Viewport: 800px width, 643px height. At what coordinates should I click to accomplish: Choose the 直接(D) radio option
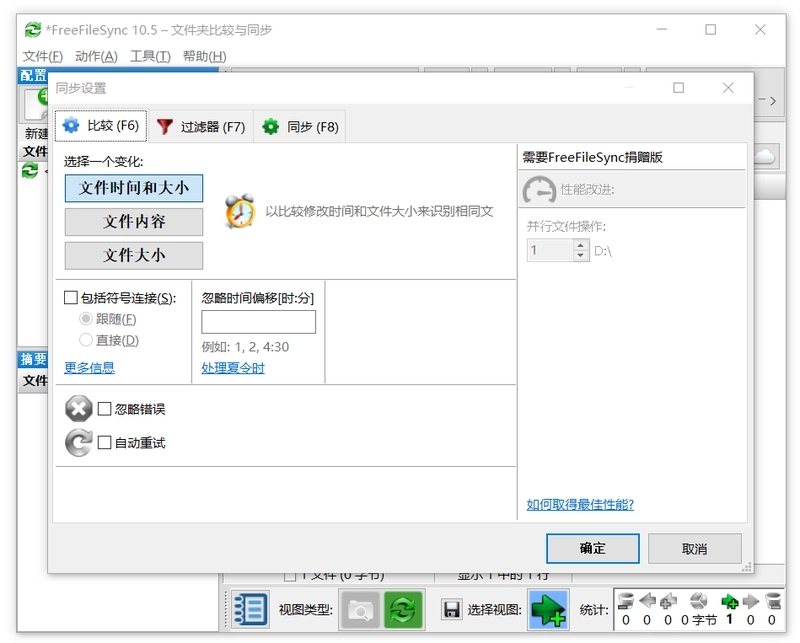click(86, 340)
